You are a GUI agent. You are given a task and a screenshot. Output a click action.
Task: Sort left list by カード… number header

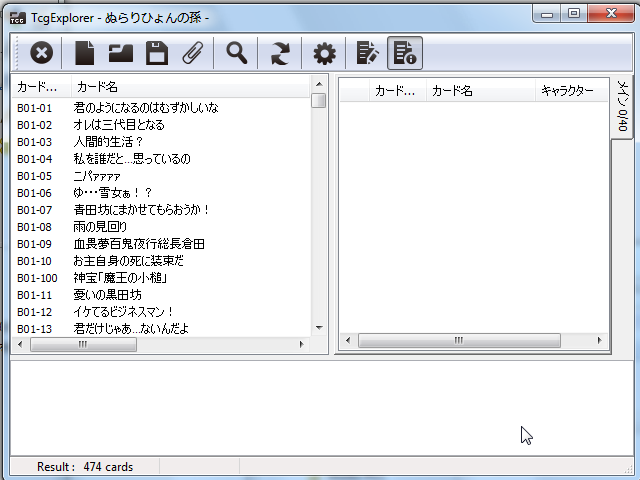[x=42, y=87]
